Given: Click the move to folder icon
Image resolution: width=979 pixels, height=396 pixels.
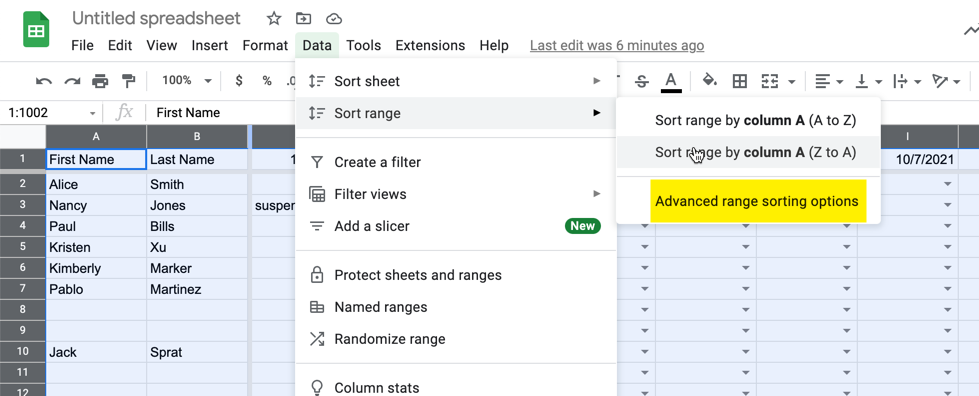Looking at the screenshot, I should [x=303, y=19].
